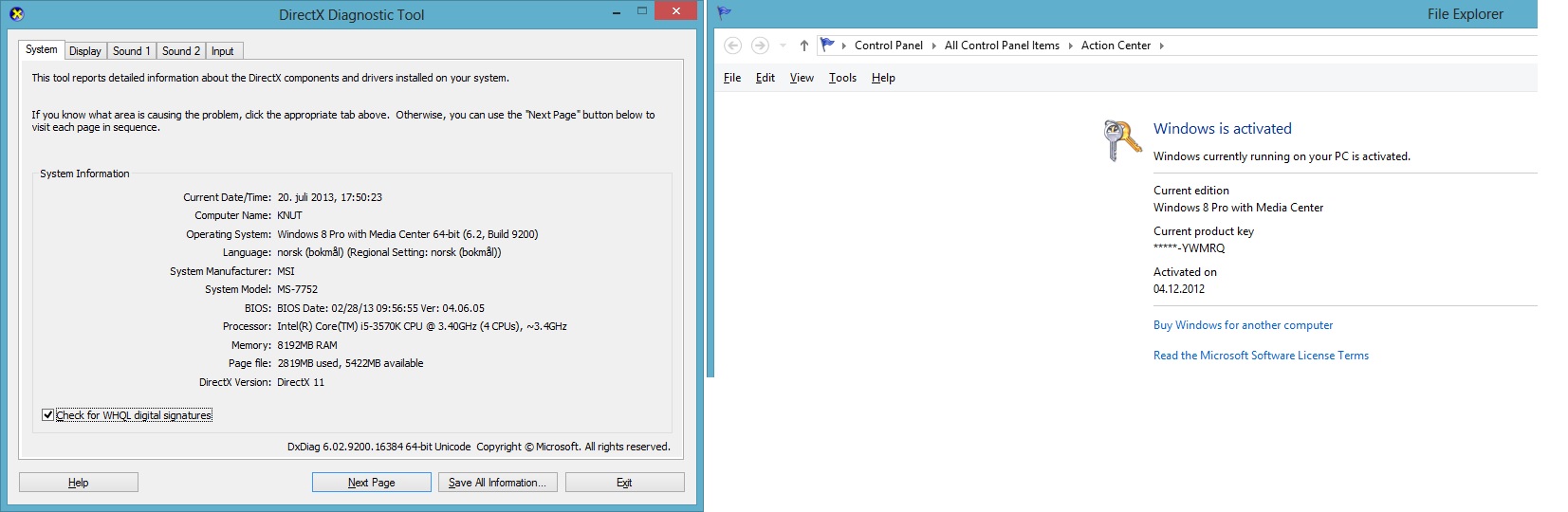Open the Sound 1 tab
Screen dimensions: 1568x512
click(x=132, y=51)
